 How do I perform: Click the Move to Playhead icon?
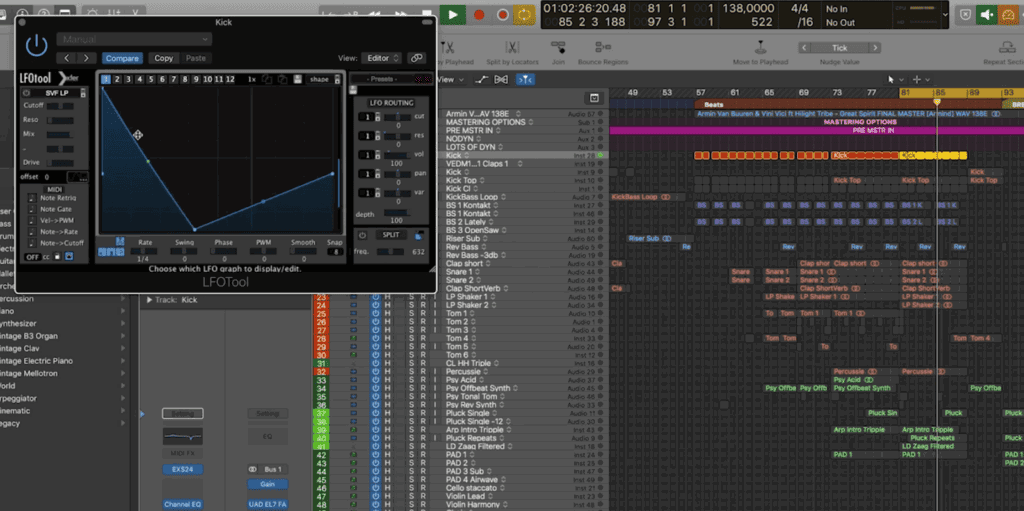click(x=760, y=48)
